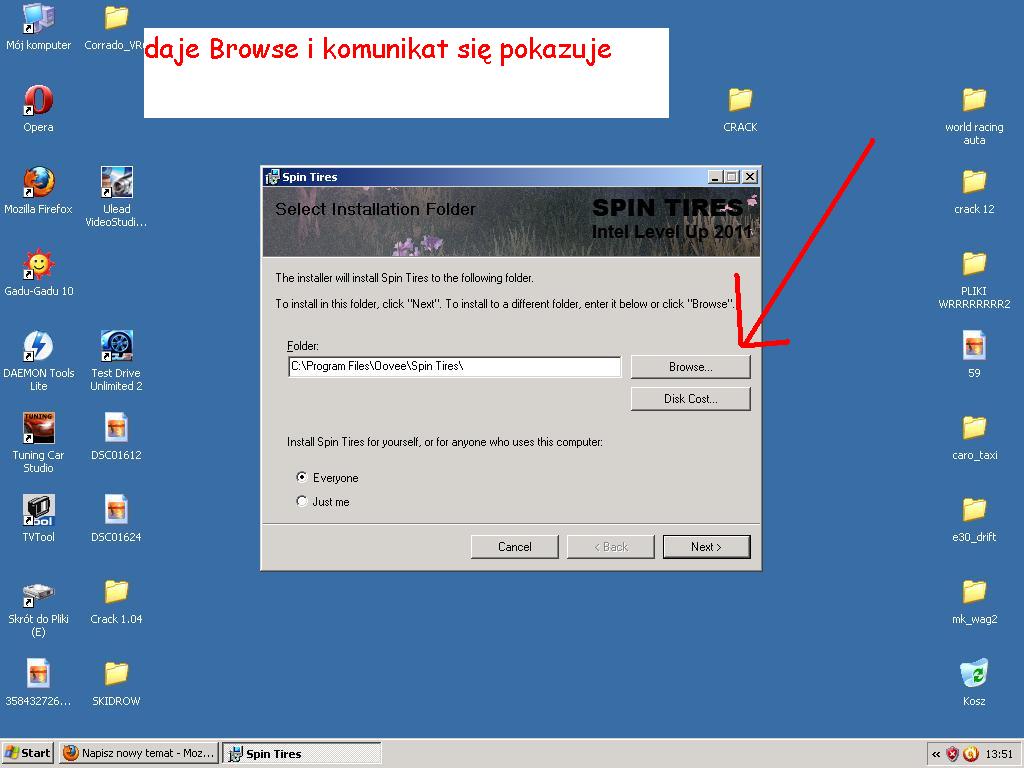This screenshot has height=768, width=1024.
Task: Switch to Napisz nowy temat Firefox taskbar item
Action: pos(138,753)
